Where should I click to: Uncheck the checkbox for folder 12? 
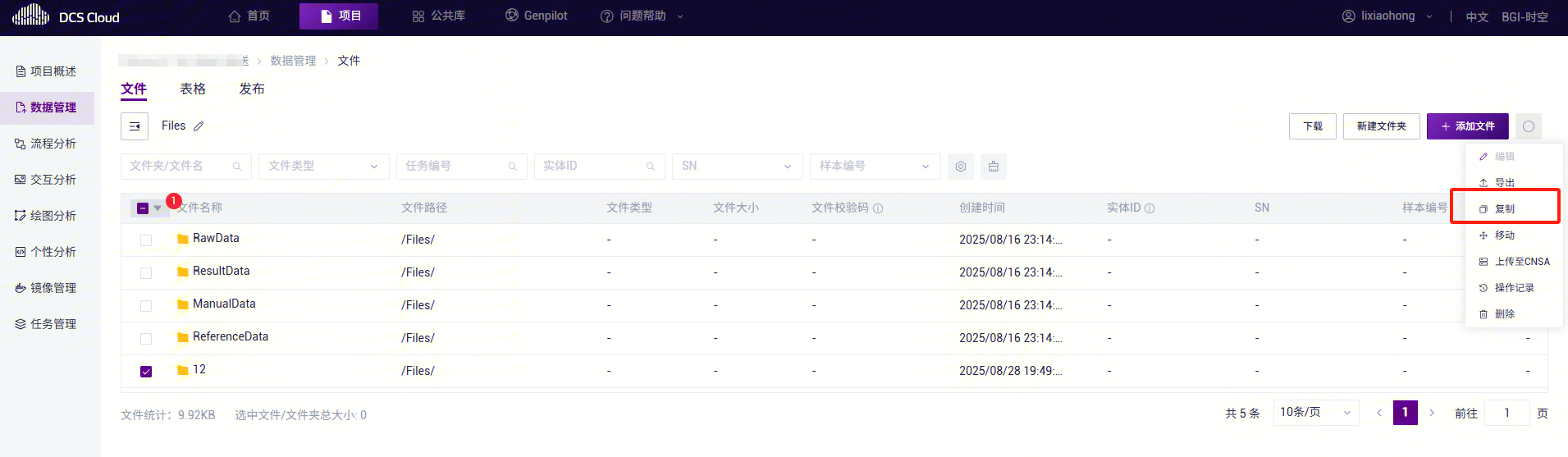click(146, 371)
